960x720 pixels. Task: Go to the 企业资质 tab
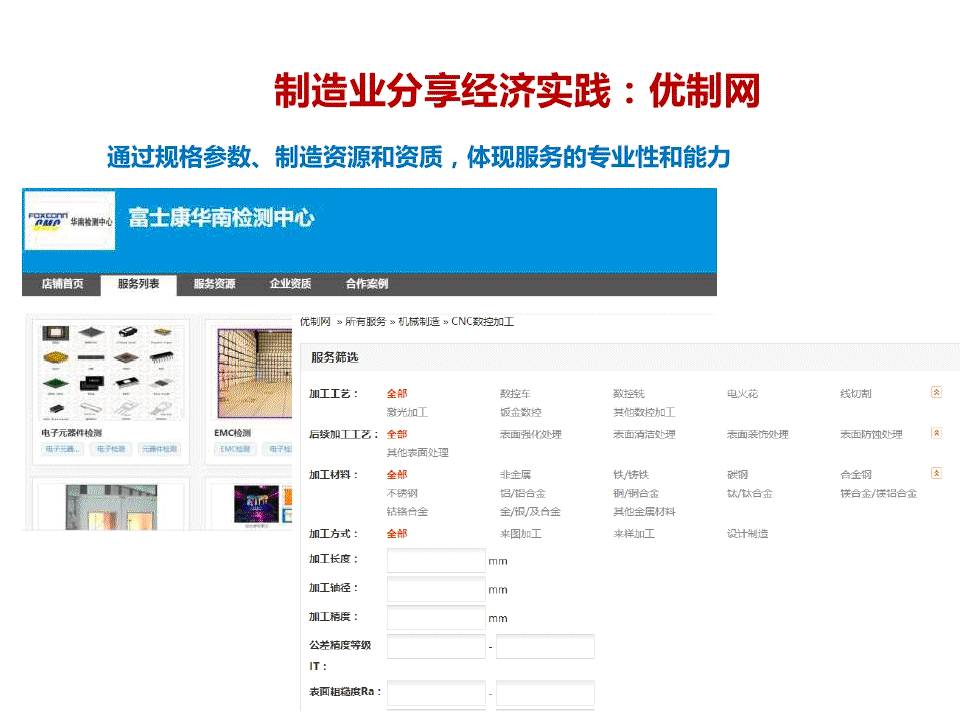[290, 284]
